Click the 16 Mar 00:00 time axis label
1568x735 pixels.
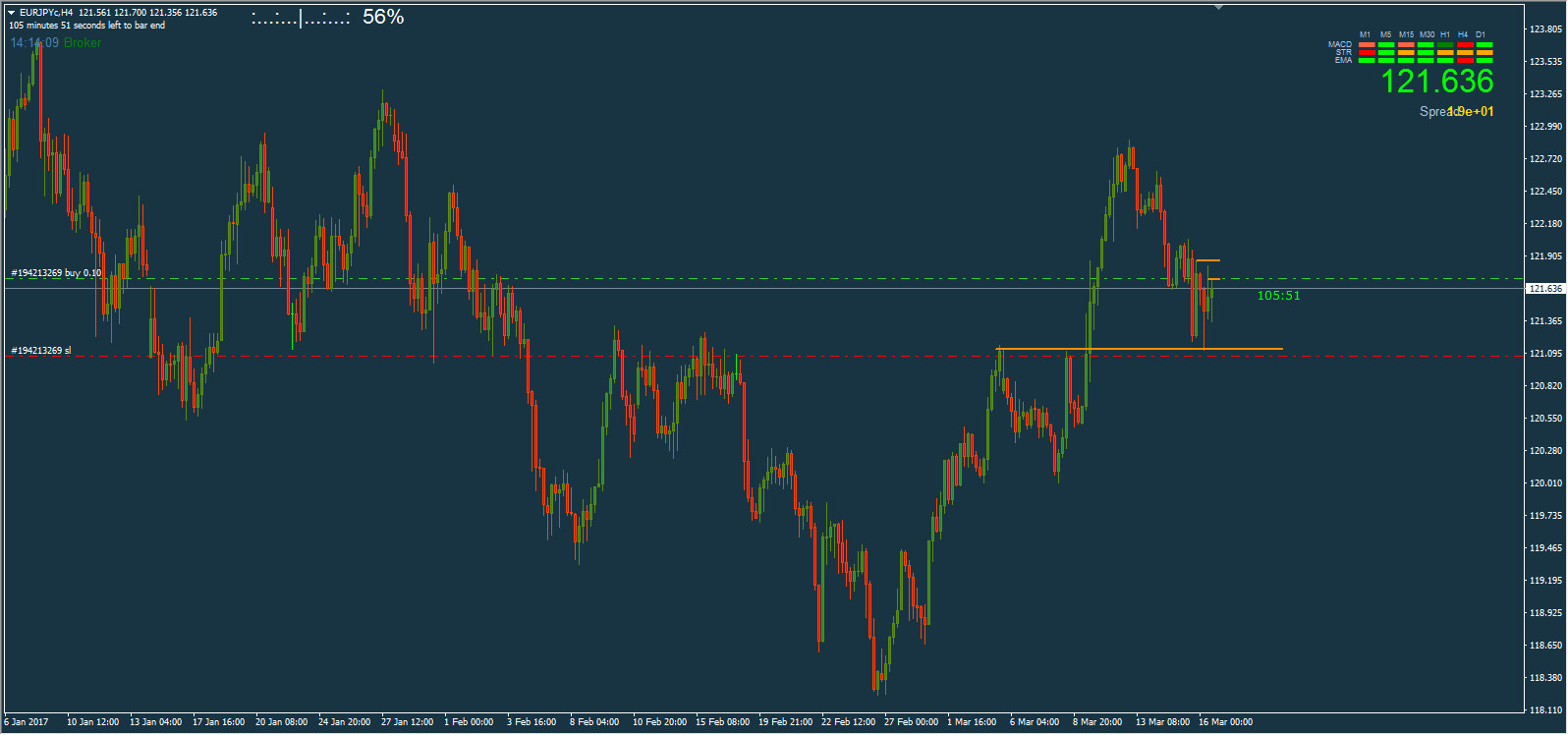click(1225, 722)
